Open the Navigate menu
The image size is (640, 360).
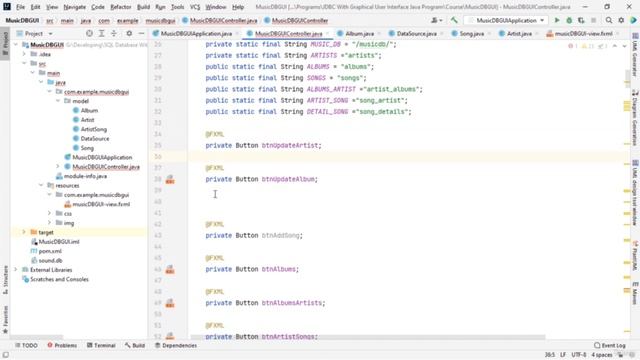click(75, 7)
